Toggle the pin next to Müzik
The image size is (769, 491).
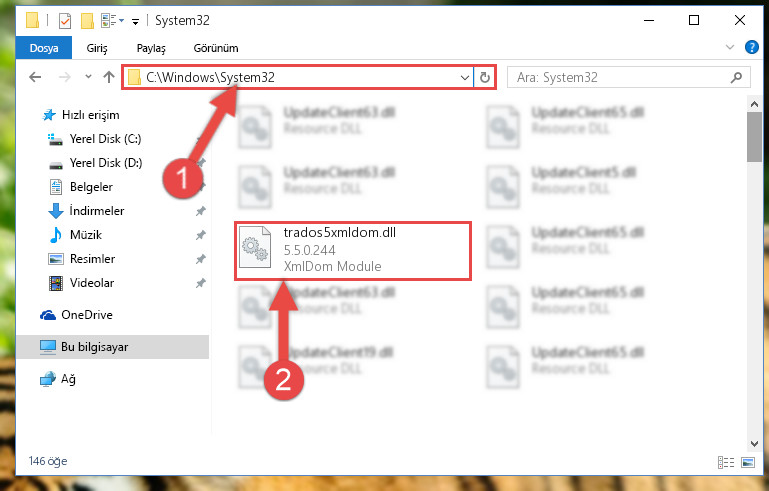[x=201, y=235]
